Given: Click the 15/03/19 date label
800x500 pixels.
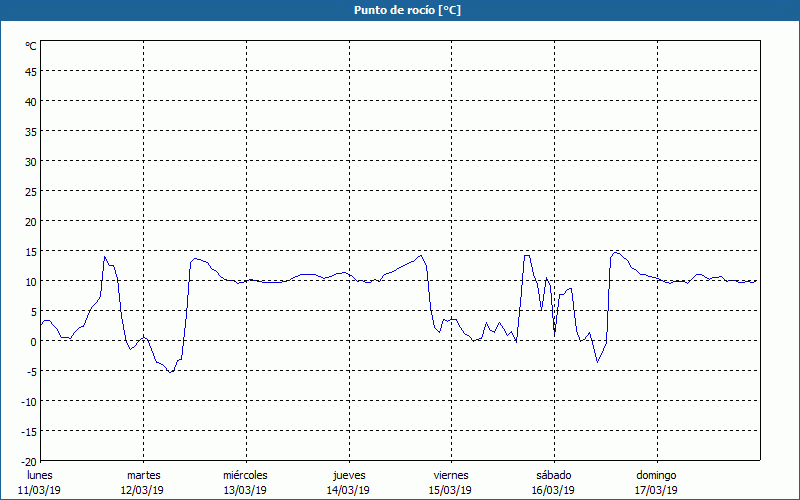Looking at the screenshot, I should point(450,490).
